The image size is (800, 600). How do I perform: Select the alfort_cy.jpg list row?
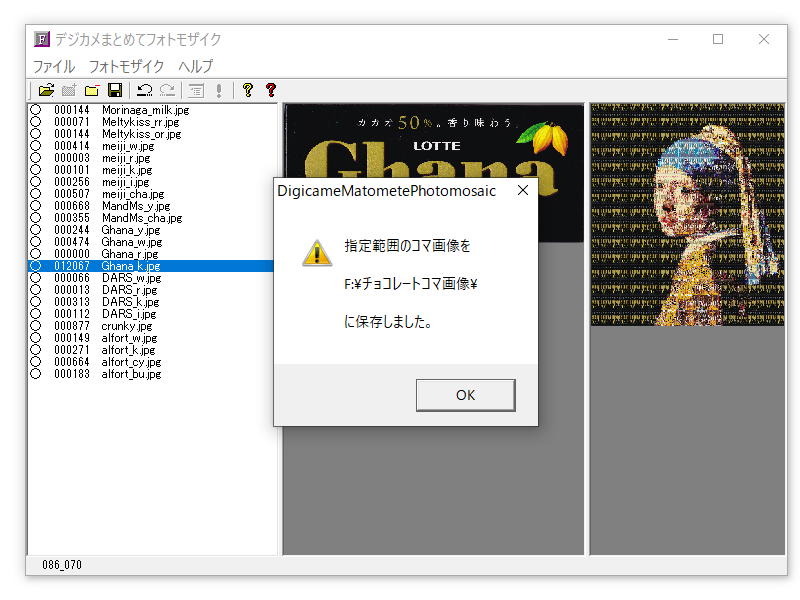(151, 362)
